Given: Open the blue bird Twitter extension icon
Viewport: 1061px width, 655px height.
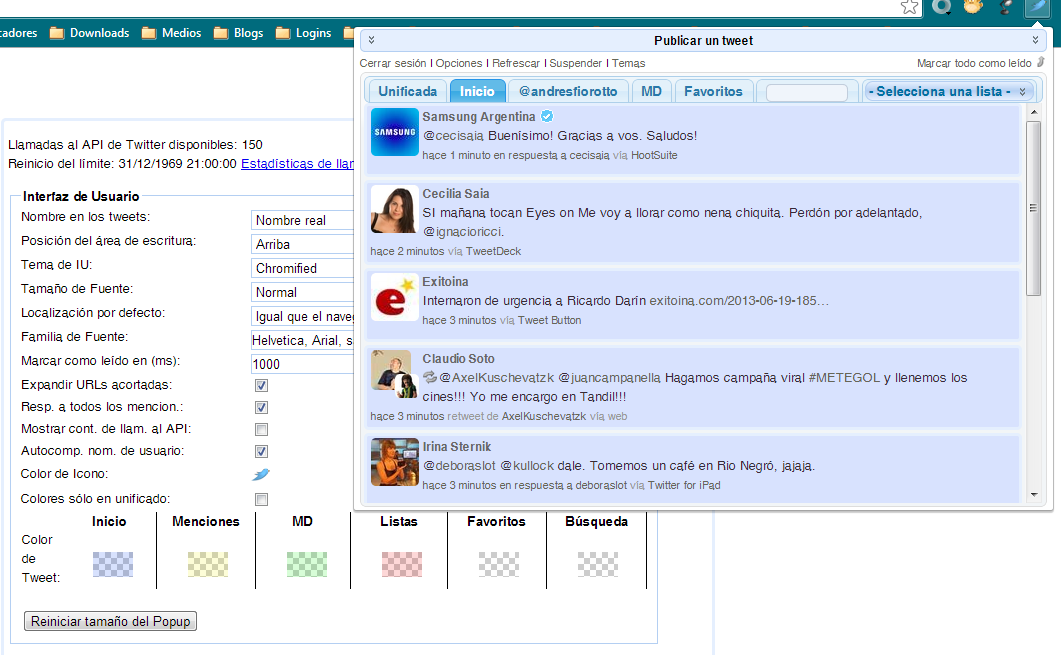Looking at the screenshot, I should (1037, 7).
